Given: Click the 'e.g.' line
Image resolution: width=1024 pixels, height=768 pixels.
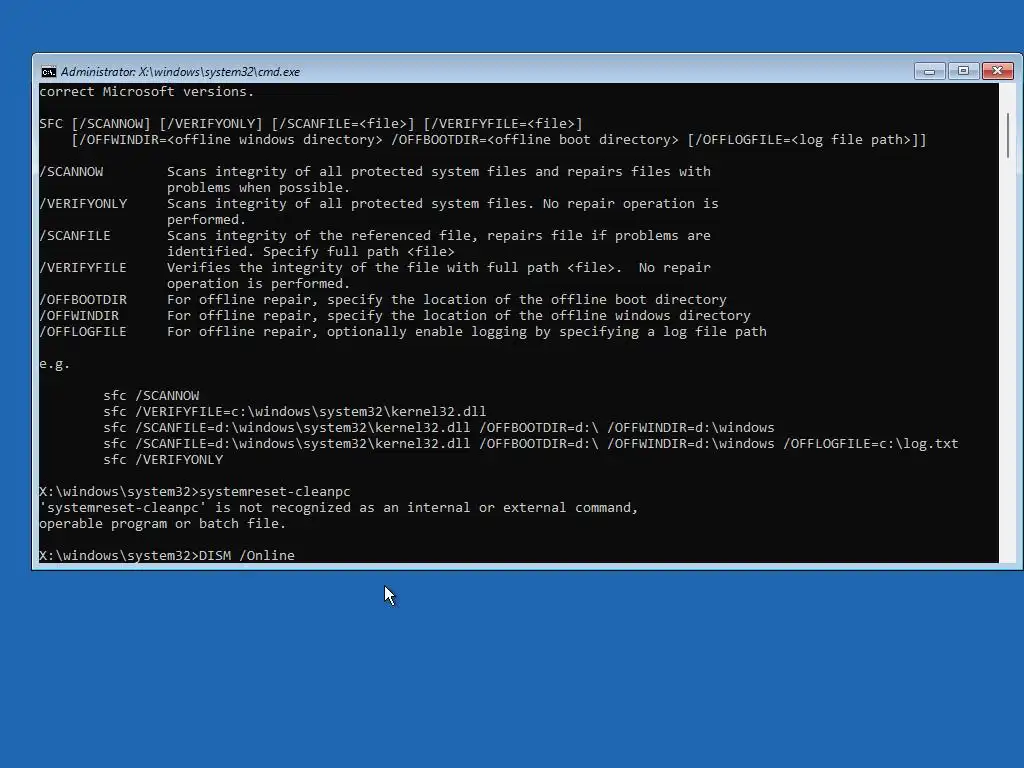Looking at the screenshot, I should click(x=54, y=364).
